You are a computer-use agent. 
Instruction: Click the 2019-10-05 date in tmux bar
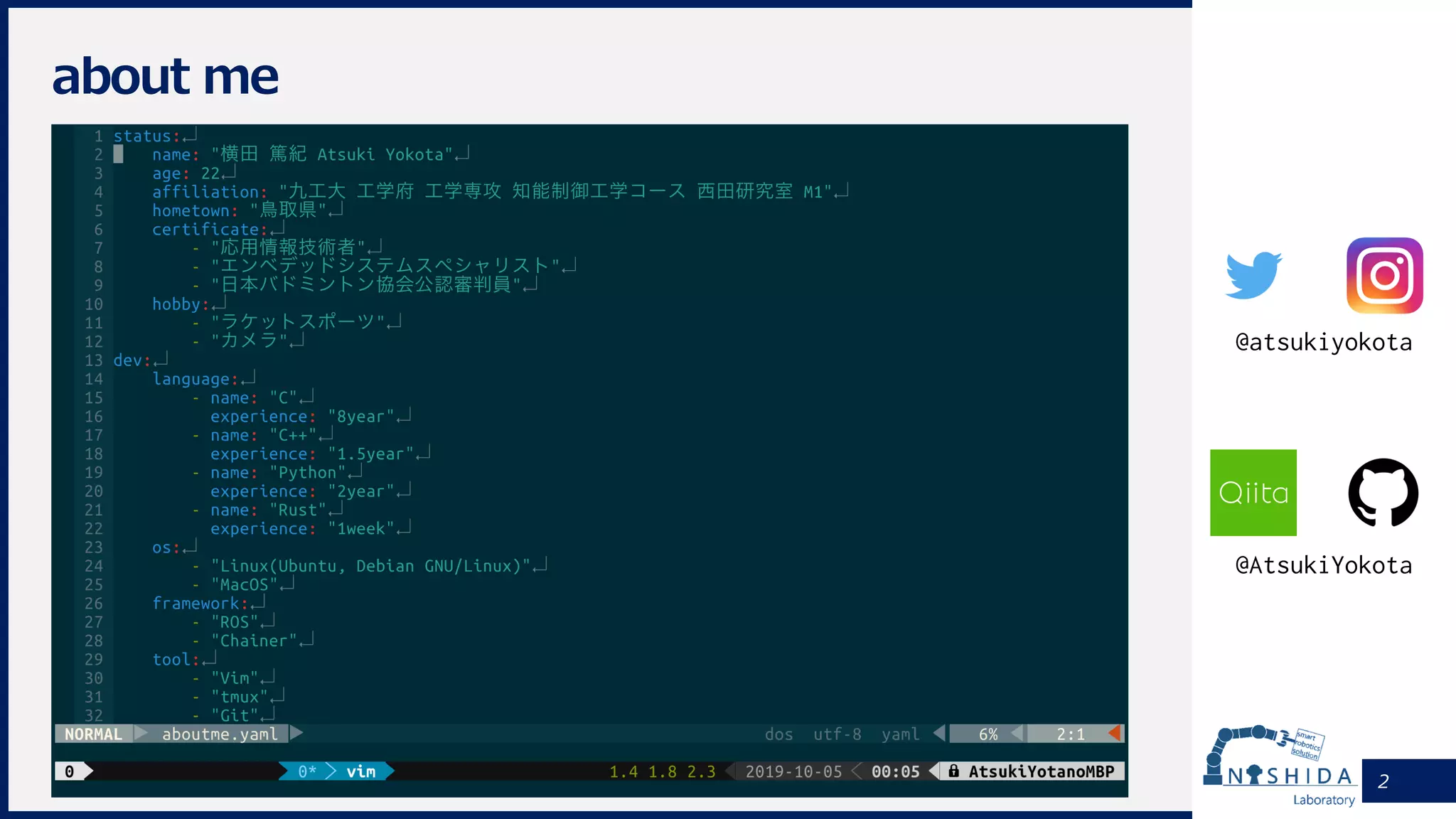point(793,771)
